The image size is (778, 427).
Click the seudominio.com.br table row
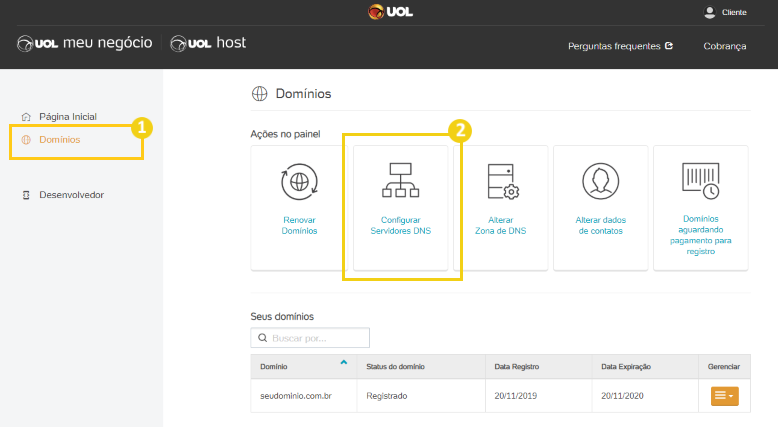click(500, 396)
